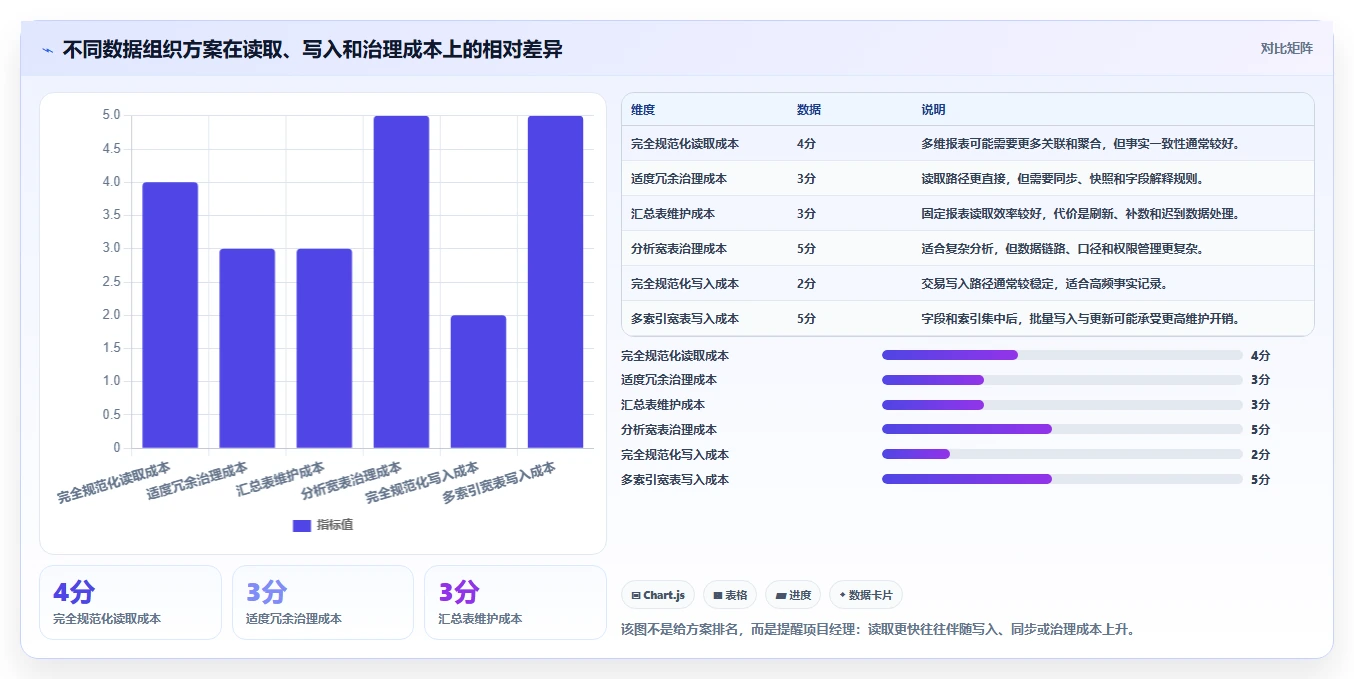Click the 适度冗余治理成本 progress bar
Screen dimensions: 1354x679
pos(1062,380)
